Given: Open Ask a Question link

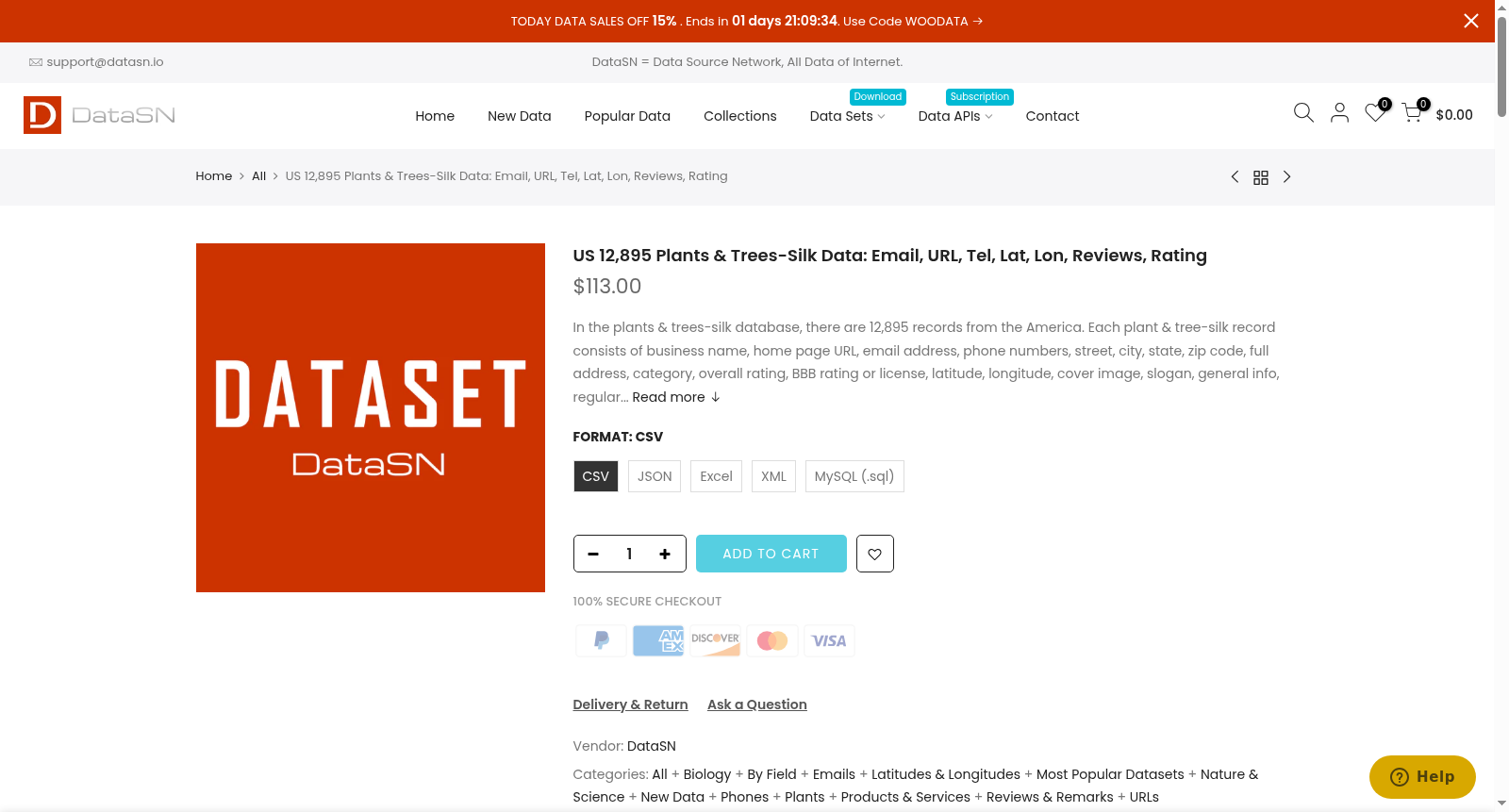Looking at the screenshot, I should click(757, 704).
